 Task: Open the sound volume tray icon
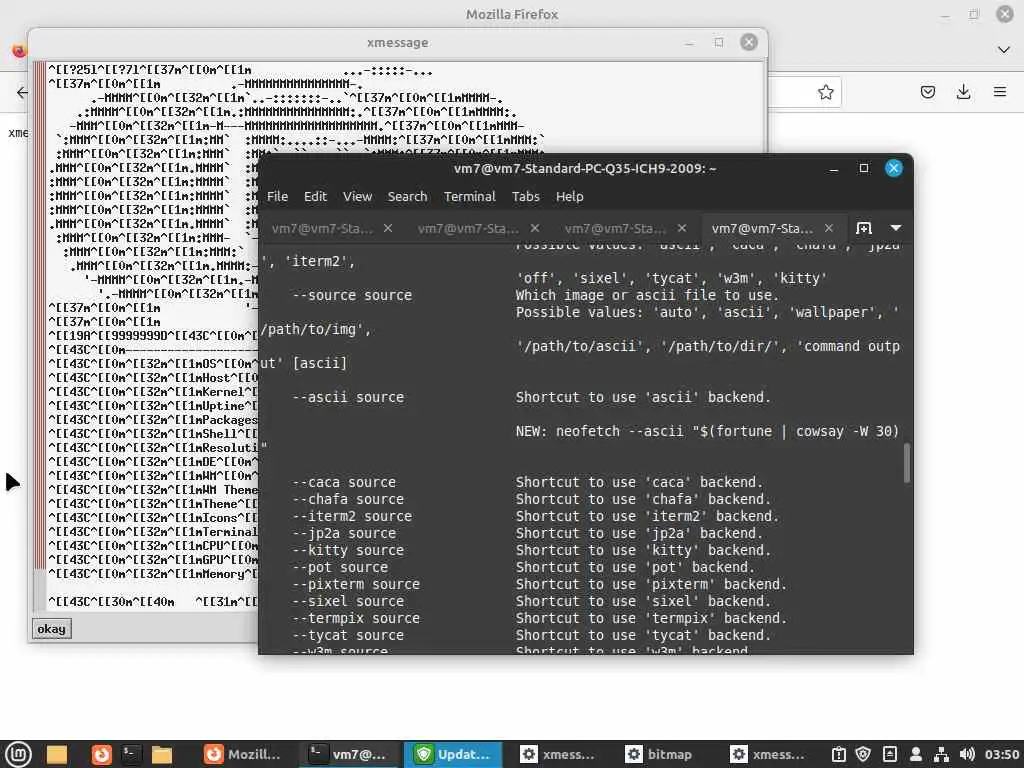[x=967, y=755]
